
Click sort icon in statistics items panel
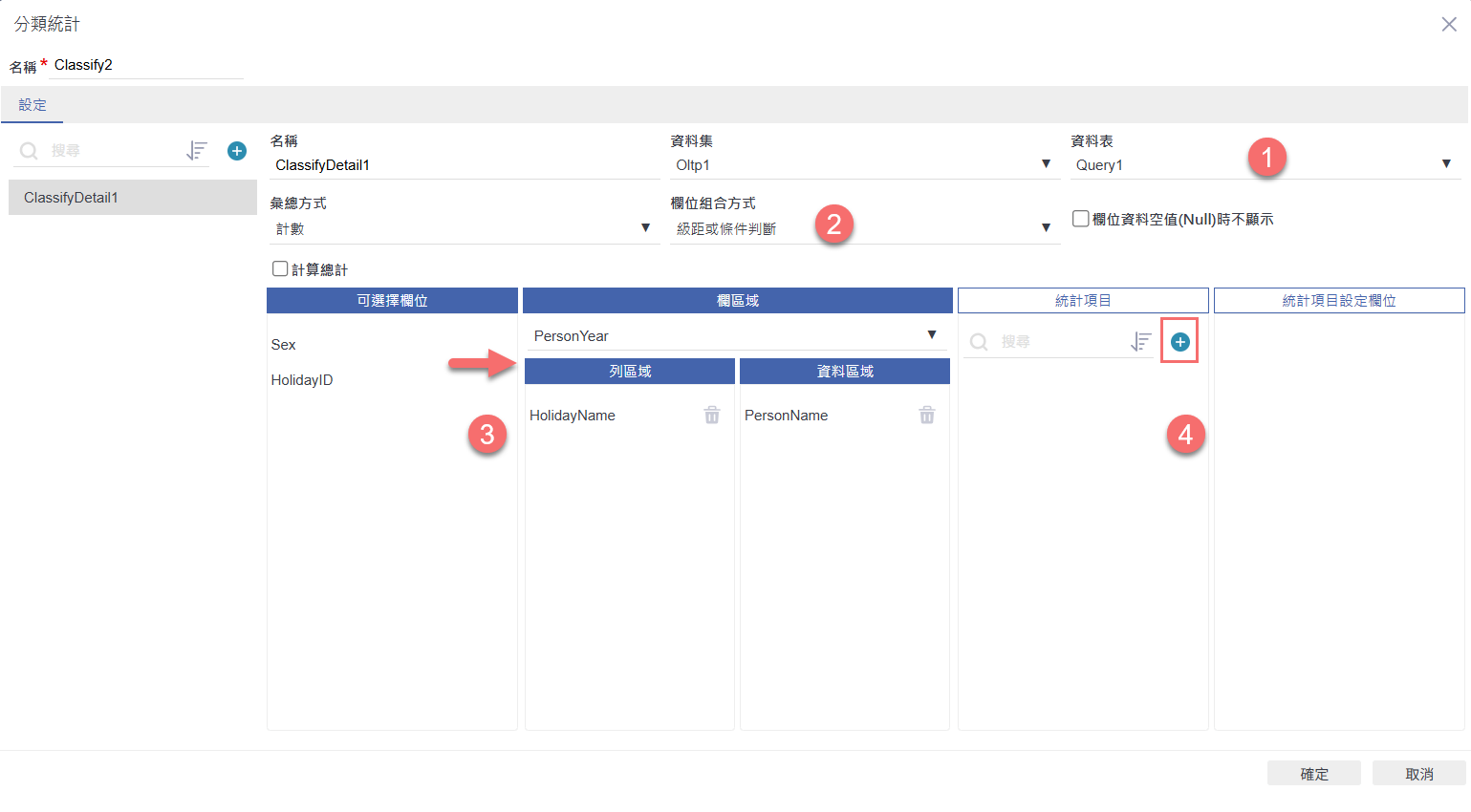point(1140,342)
